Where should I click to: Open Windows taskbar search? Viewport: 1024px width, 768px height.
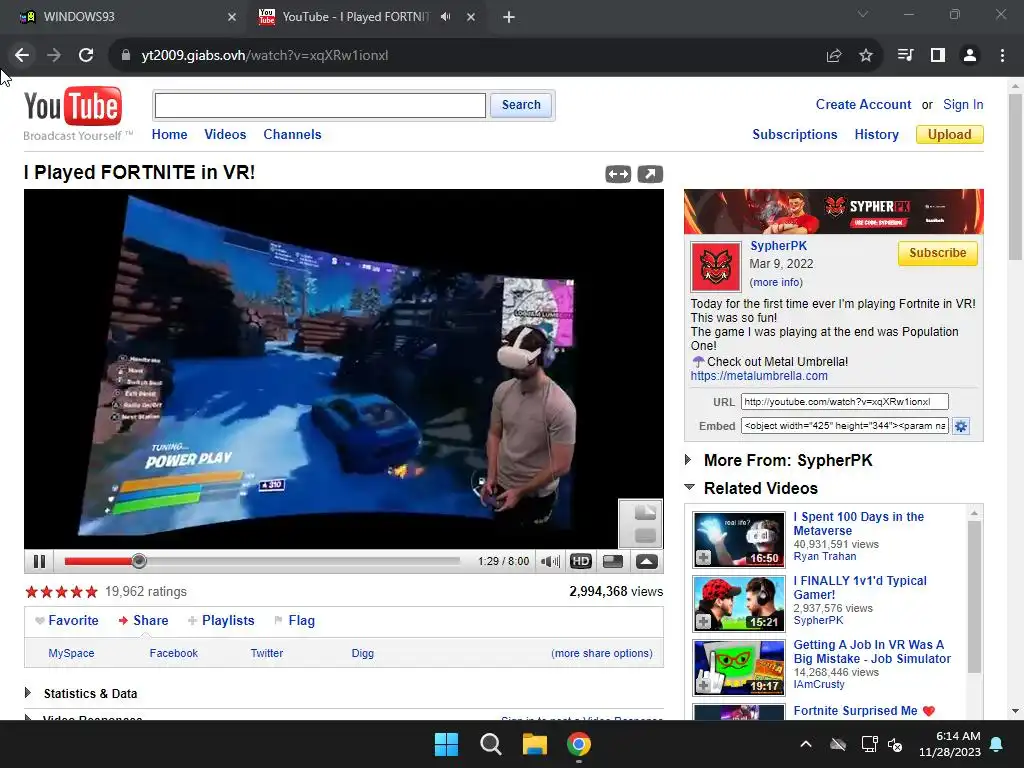[x=490, y=744]
